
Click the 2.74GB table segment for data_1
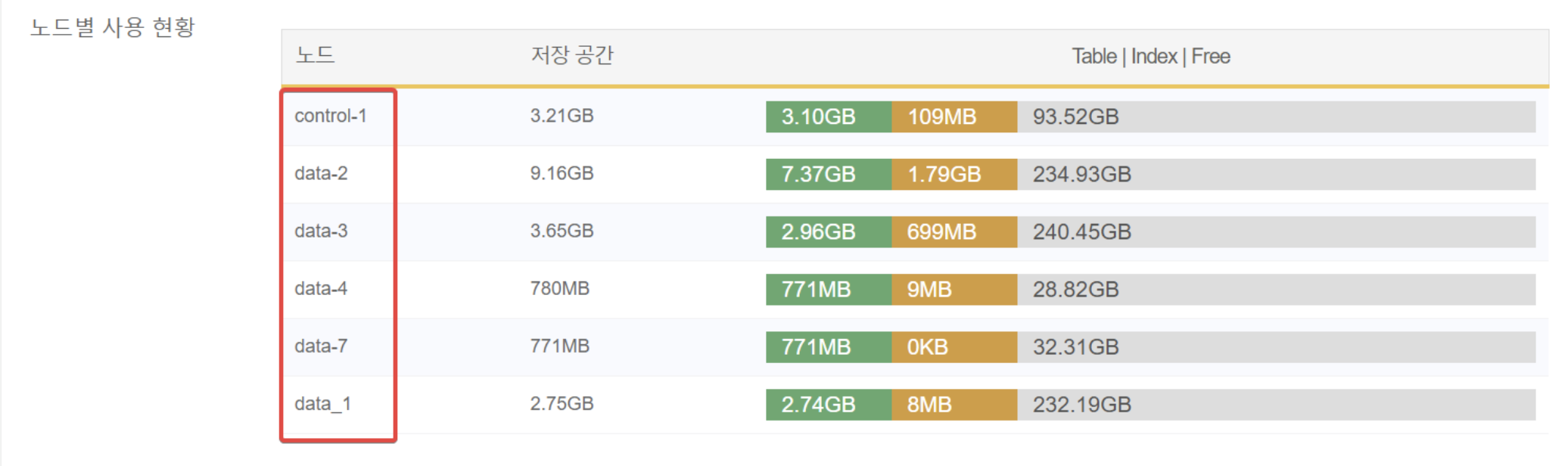point(829,405)
